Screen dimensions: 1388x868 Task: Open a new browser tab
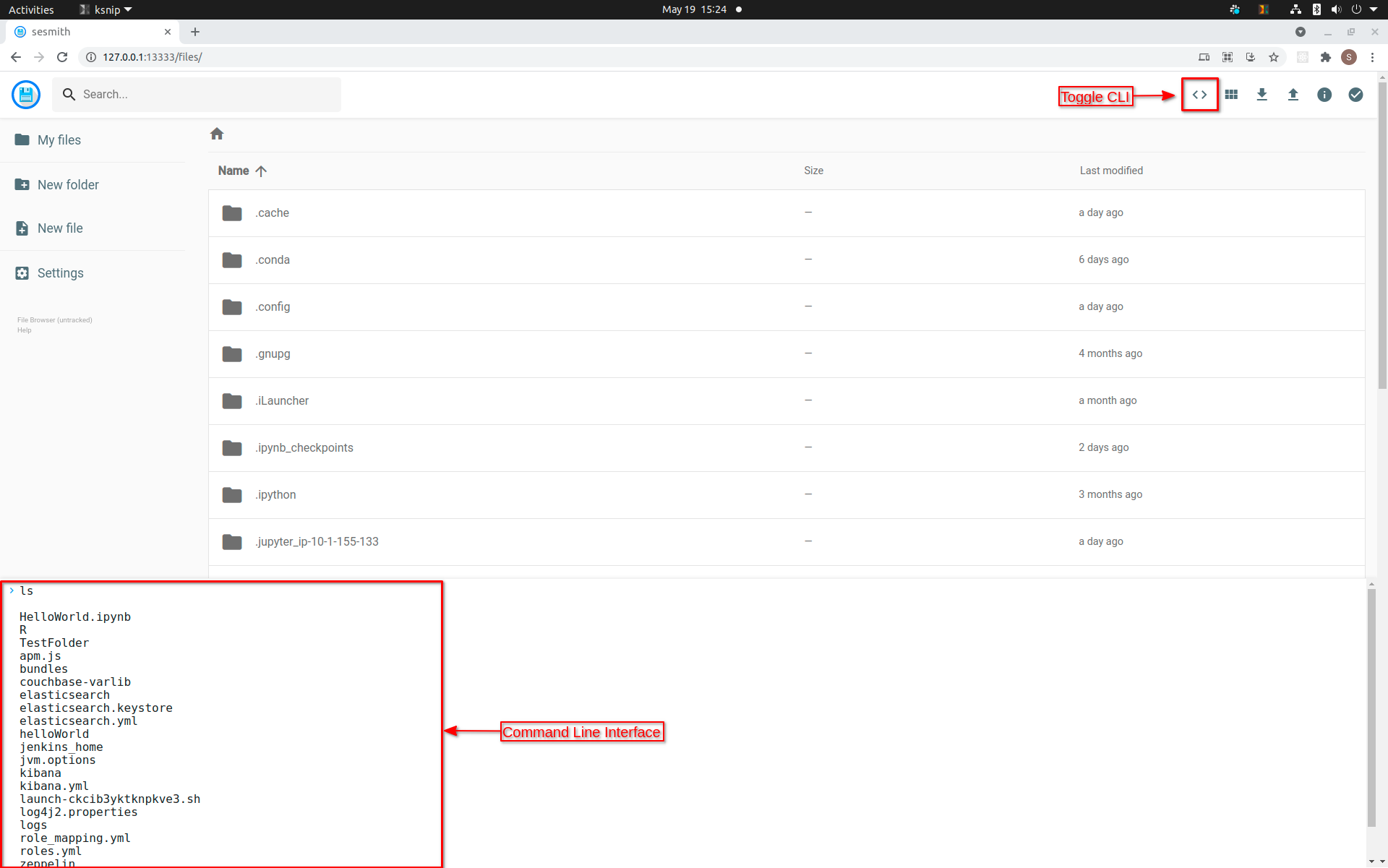pos(195,32)
